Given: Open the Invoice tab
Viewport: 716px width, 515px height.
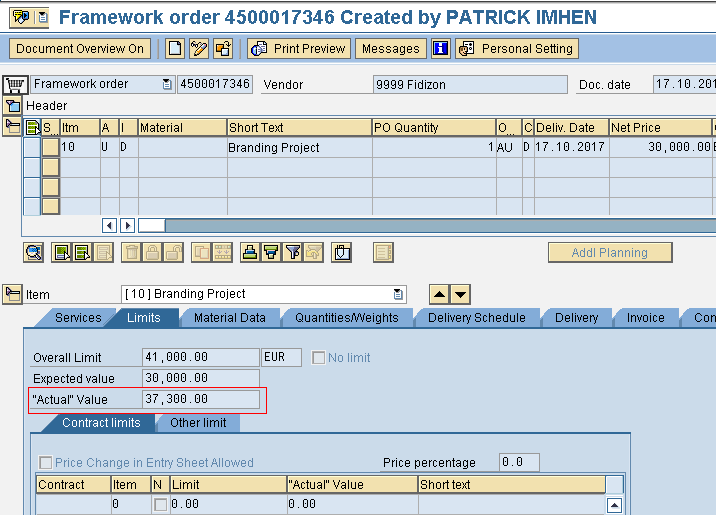Looking at the screenshot, I should tap(646, 318).
